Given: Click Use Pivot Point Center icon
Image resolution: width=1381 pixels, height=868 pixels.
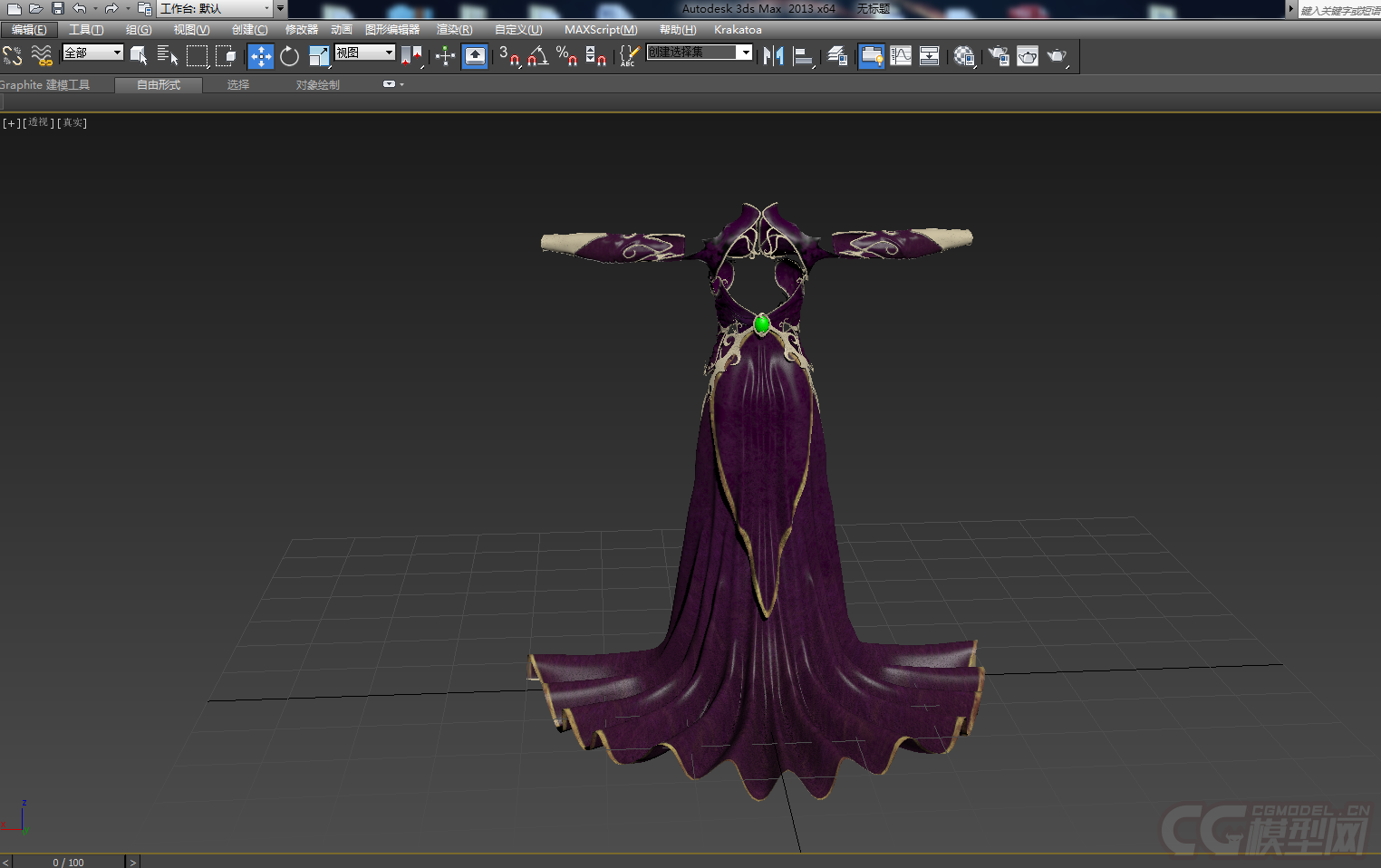Looking at the screenshot, I should point(412,56).
